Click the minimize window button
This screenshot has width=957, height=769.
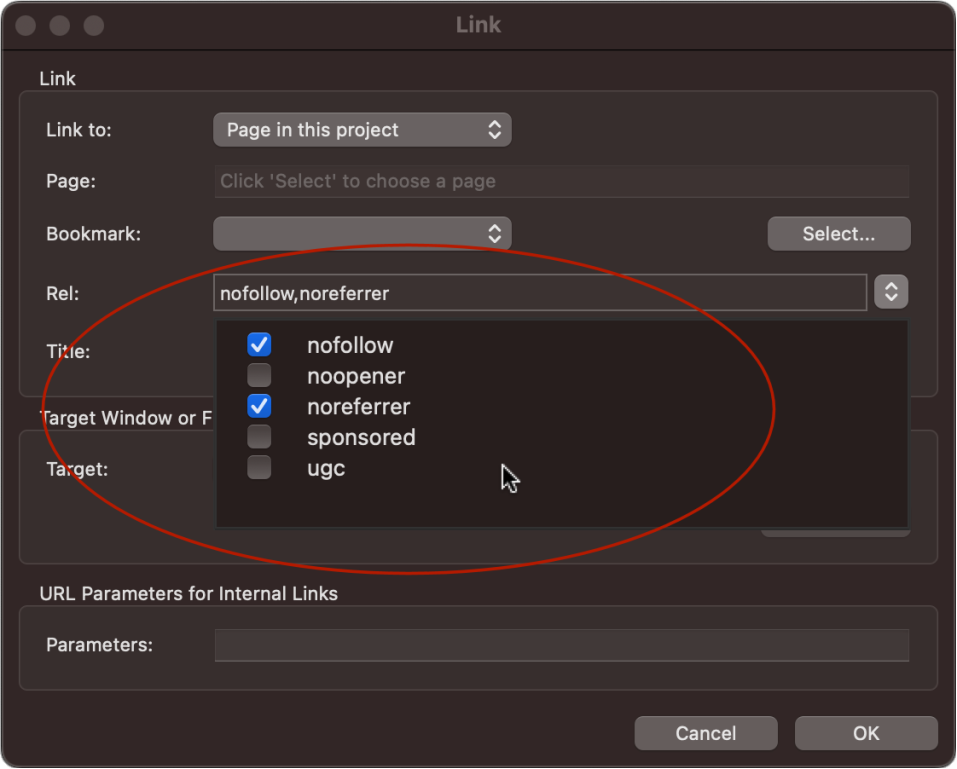[x=60, y=25]
